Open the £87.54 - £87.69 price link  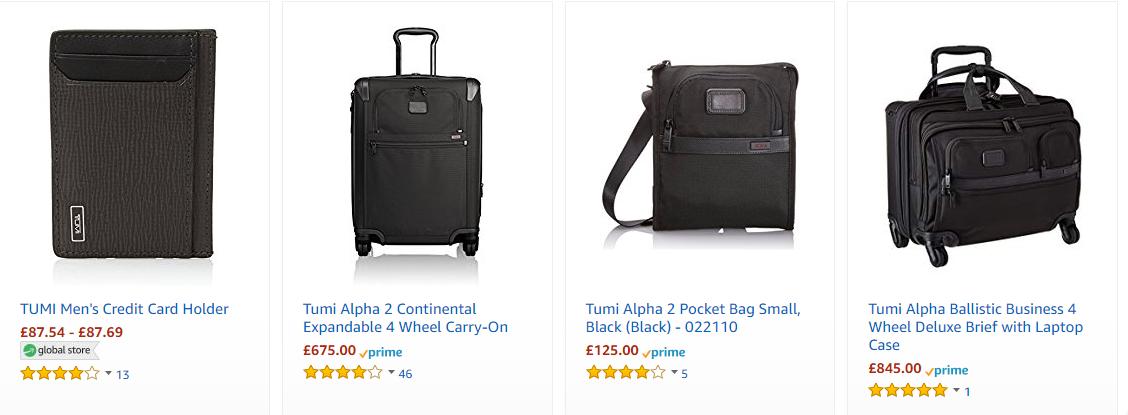[x=71, y=332]
